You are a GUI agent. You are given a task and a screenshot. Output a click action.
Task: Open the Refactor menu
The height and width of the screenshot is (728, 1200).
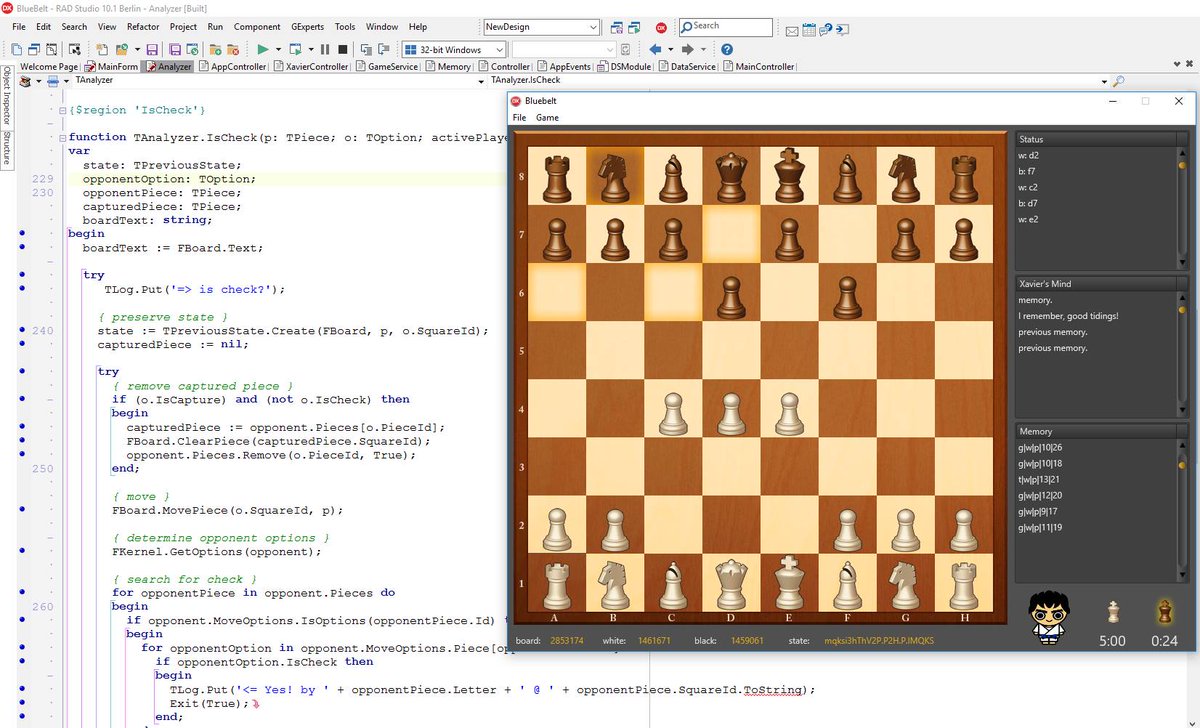(143, 27)
